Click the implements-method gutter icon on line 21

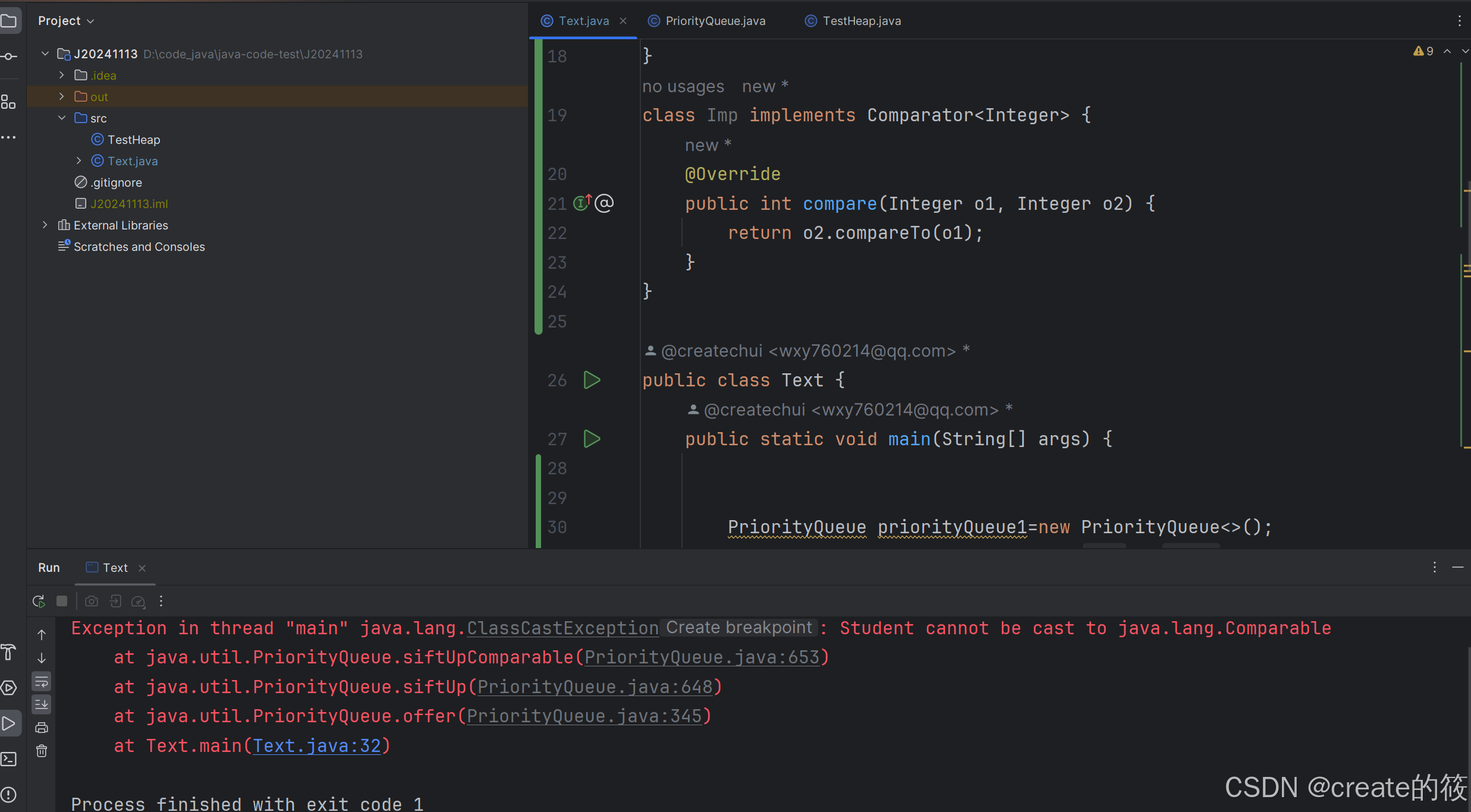(582, 203)
